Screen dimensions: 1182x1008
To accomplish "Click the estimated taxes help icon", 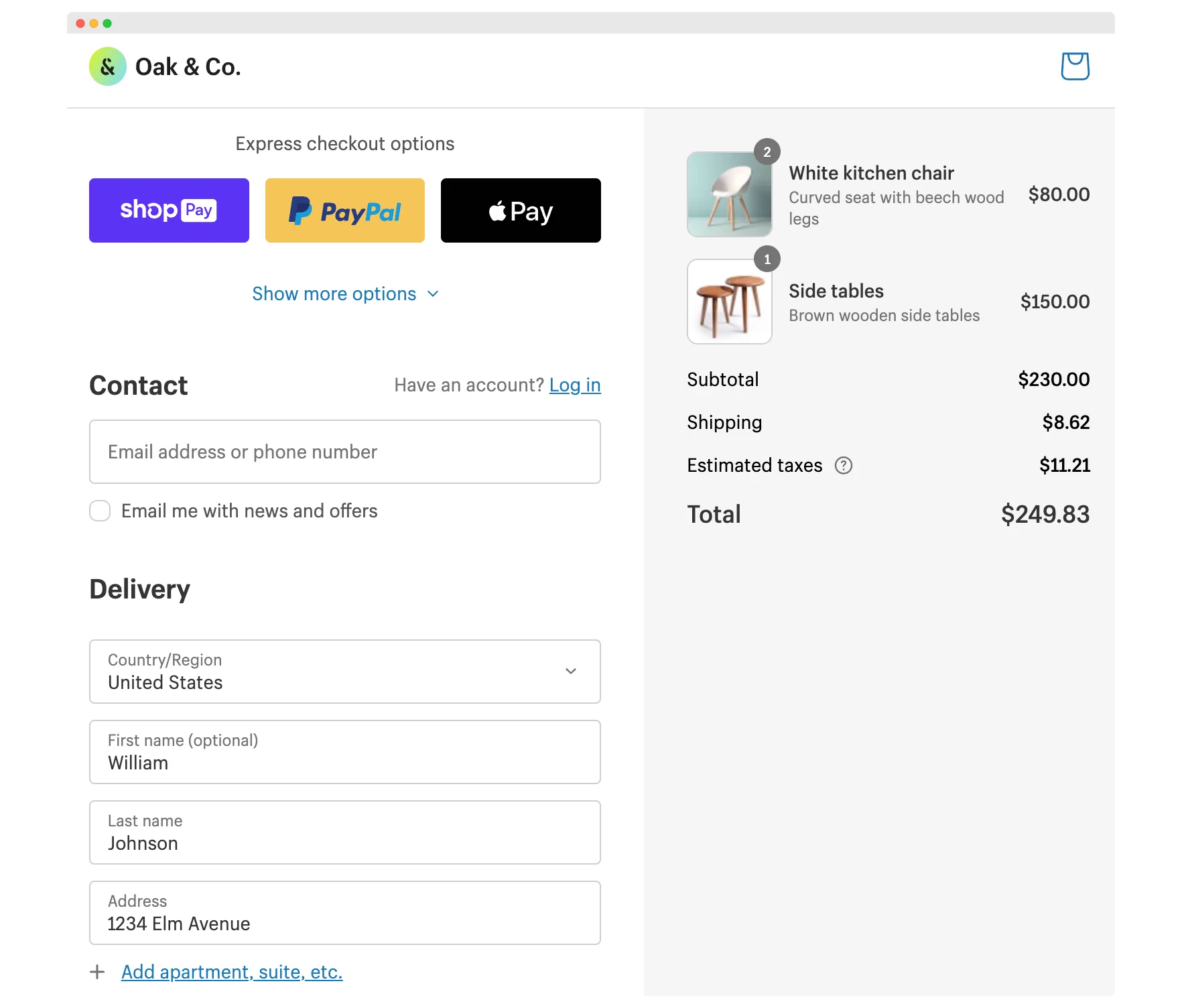I will (x=843, y=465).
